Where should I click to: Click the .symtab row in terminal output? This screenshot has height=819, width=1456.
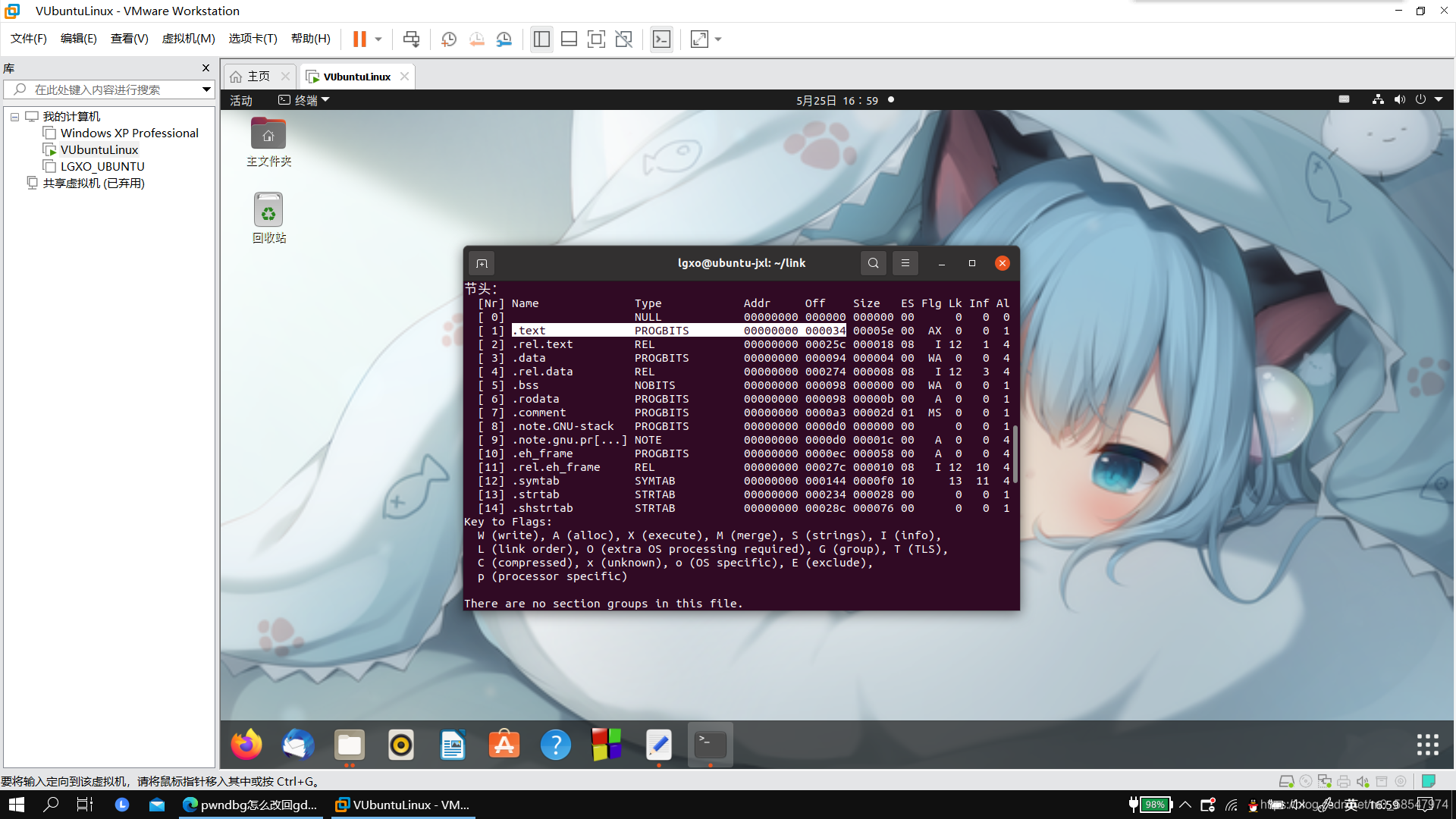pos(743,481)
